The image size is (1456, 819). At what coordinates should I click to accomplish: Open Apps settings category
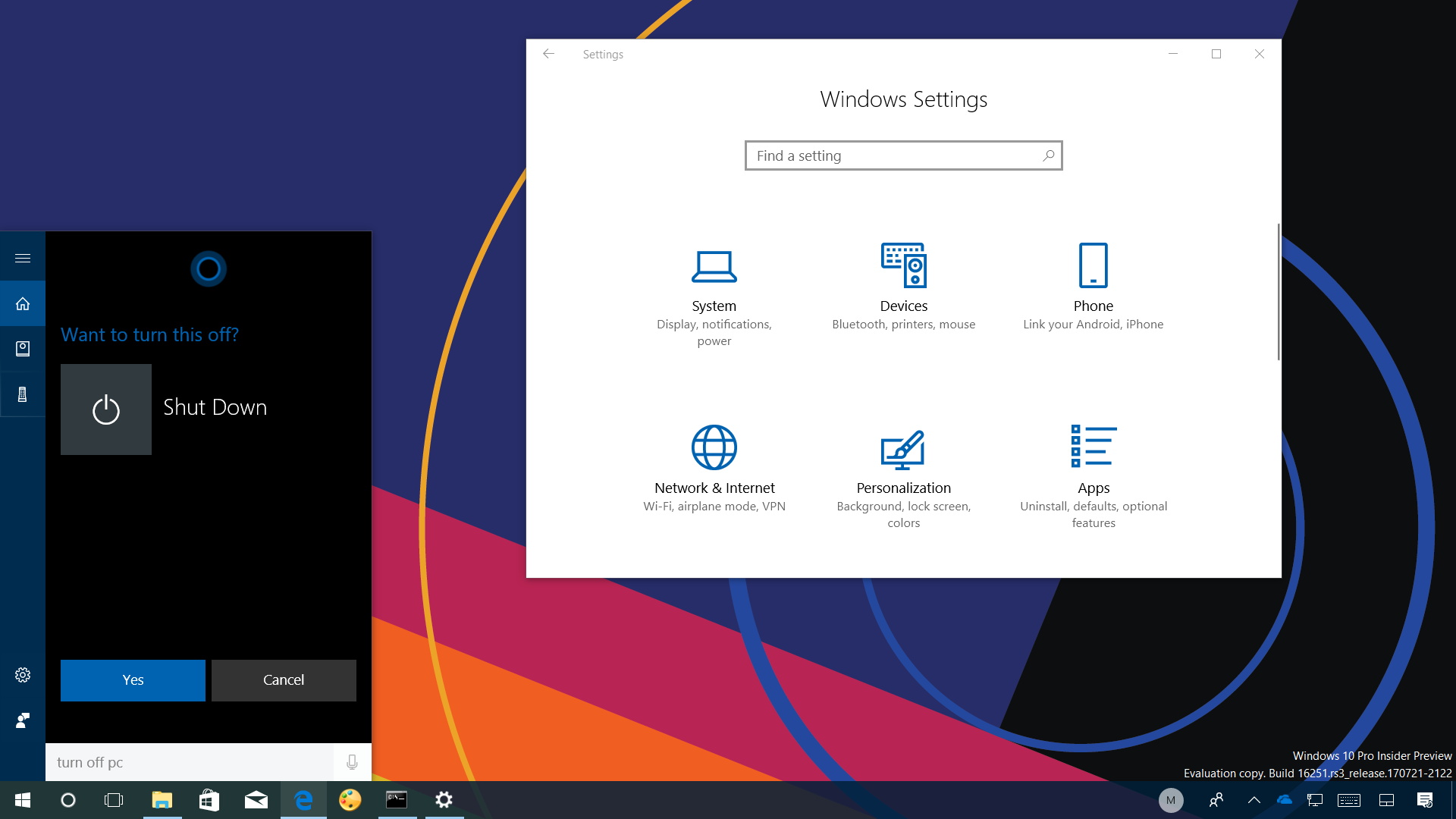click(1094, 478)
